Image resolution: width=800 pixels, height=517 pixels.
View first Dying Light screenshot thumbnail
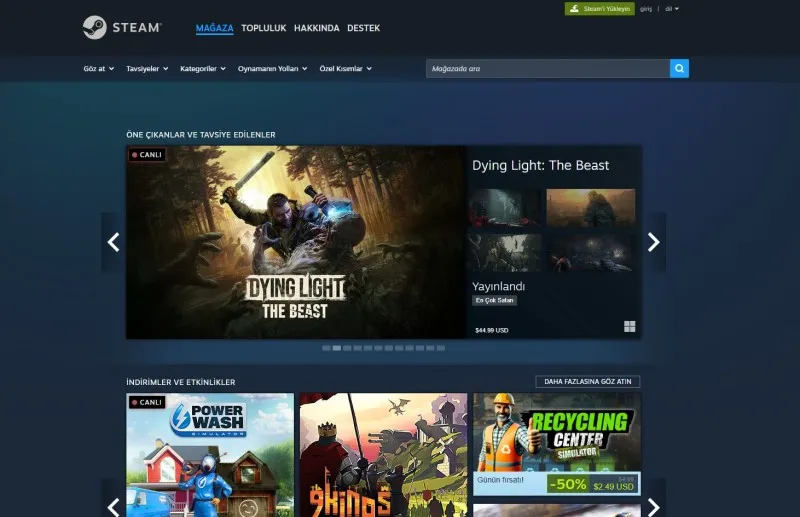click(505, 207)
